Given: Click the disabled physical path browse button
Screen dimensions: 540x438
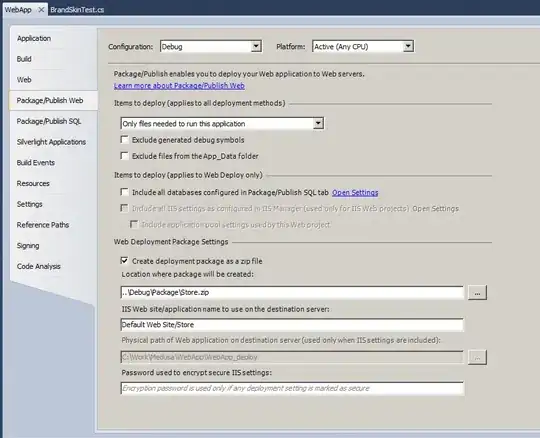Looking at the screenshot, I should point(477,357).
